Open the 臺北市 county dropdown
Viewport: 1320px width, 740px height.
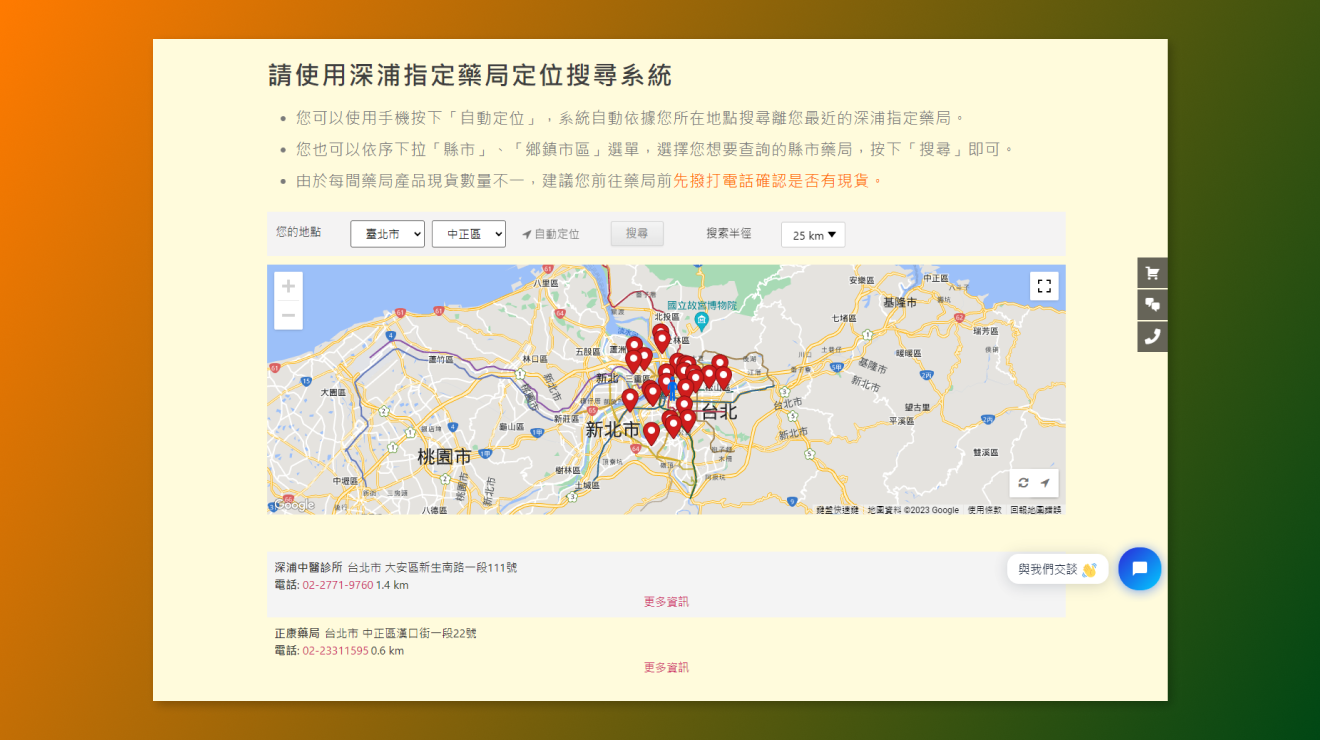coord(387,234)
